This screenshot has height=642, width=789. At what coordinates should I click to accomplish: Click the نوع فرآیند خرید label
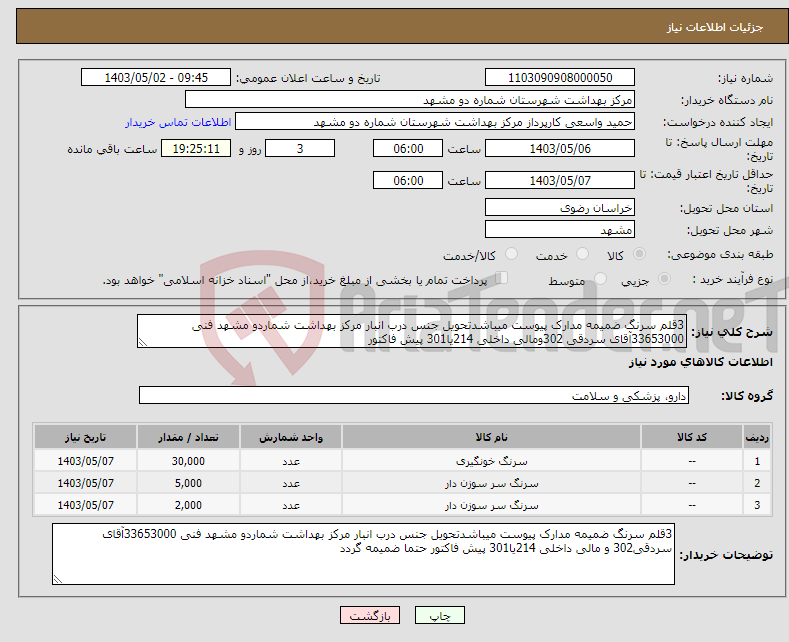pyautogui.click(x=733, y=279)
